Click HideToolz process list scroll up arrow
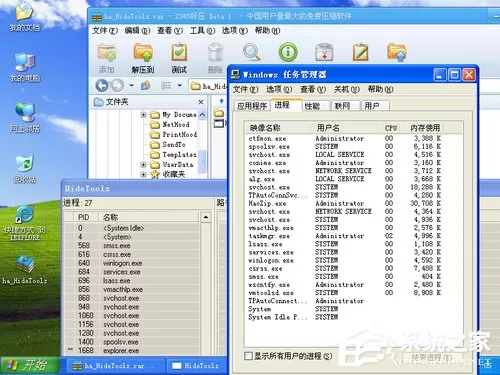Image resolution: width=500 pixels, height=375 pixels. [206, 217]
